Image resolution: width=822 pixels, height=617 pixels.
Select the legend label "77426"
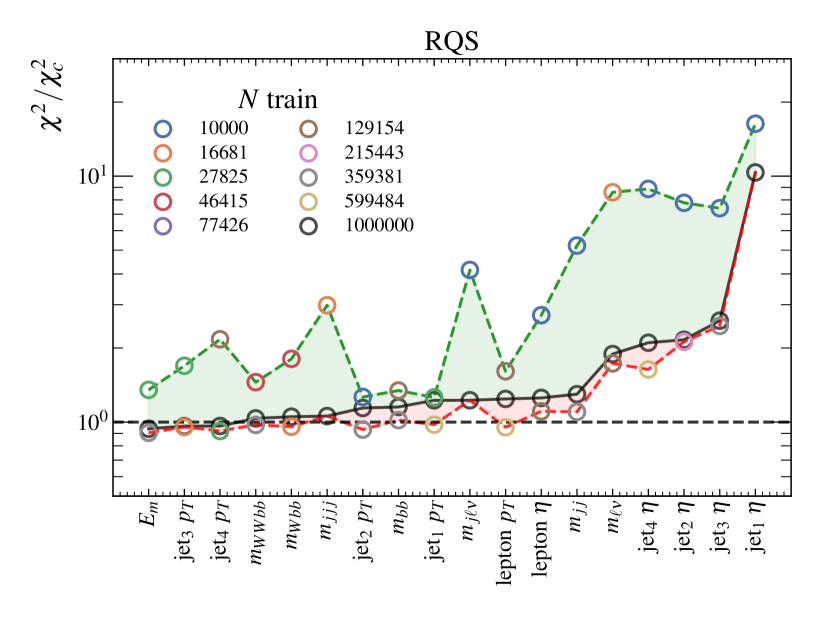(224, 225)
